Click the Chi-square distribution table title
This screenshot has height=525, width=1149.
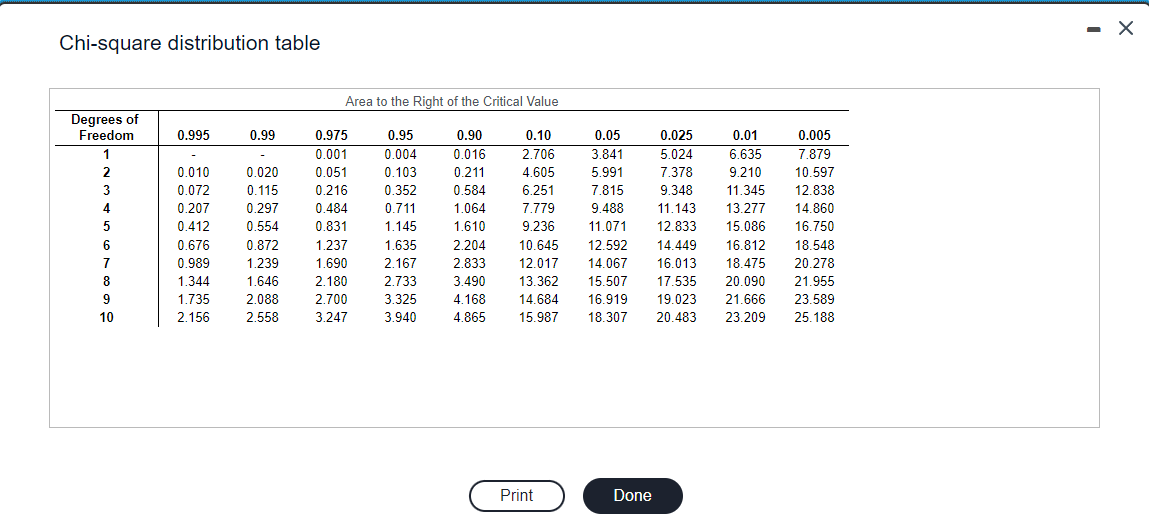[190, 43]
